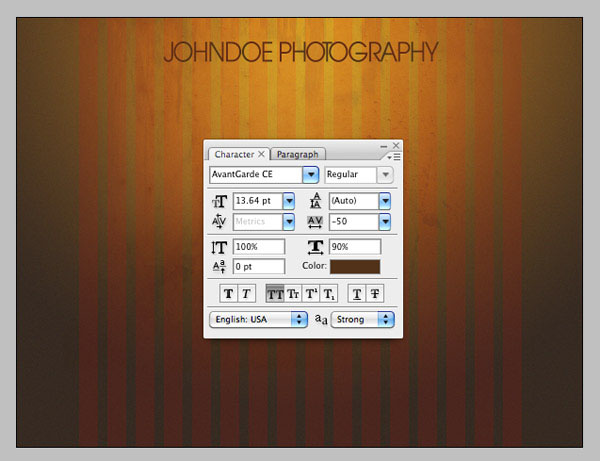
Task: Open the Regular font style dropdown
Action: [x=385, y=175]
